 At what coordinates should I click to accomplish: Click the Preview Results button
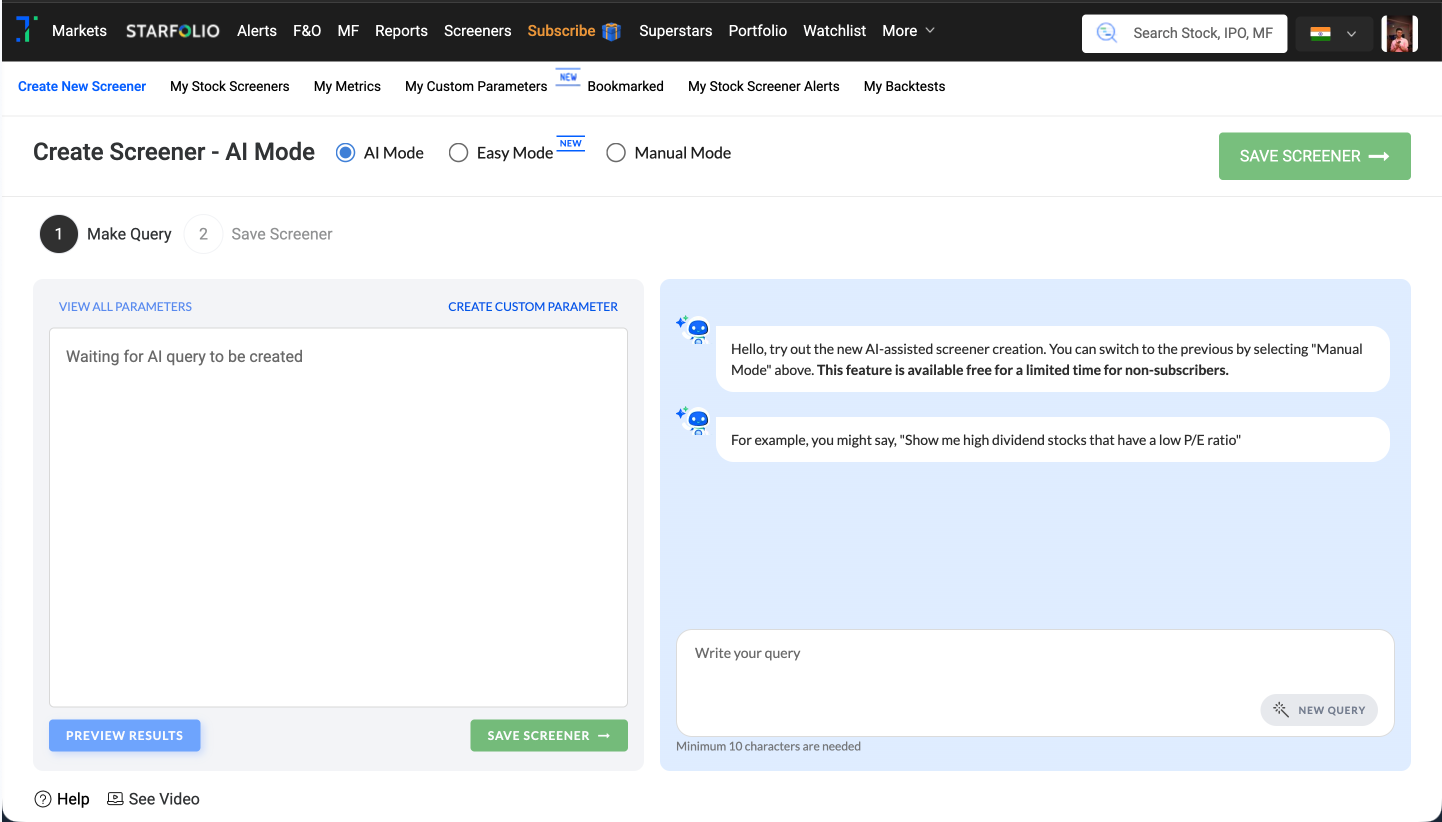[124, 735]
